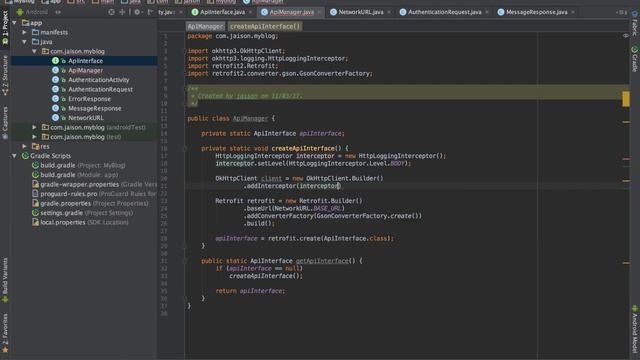Select settings.gradle file
The height and width of the screenshot is (360, 640).
click(87, 213)
